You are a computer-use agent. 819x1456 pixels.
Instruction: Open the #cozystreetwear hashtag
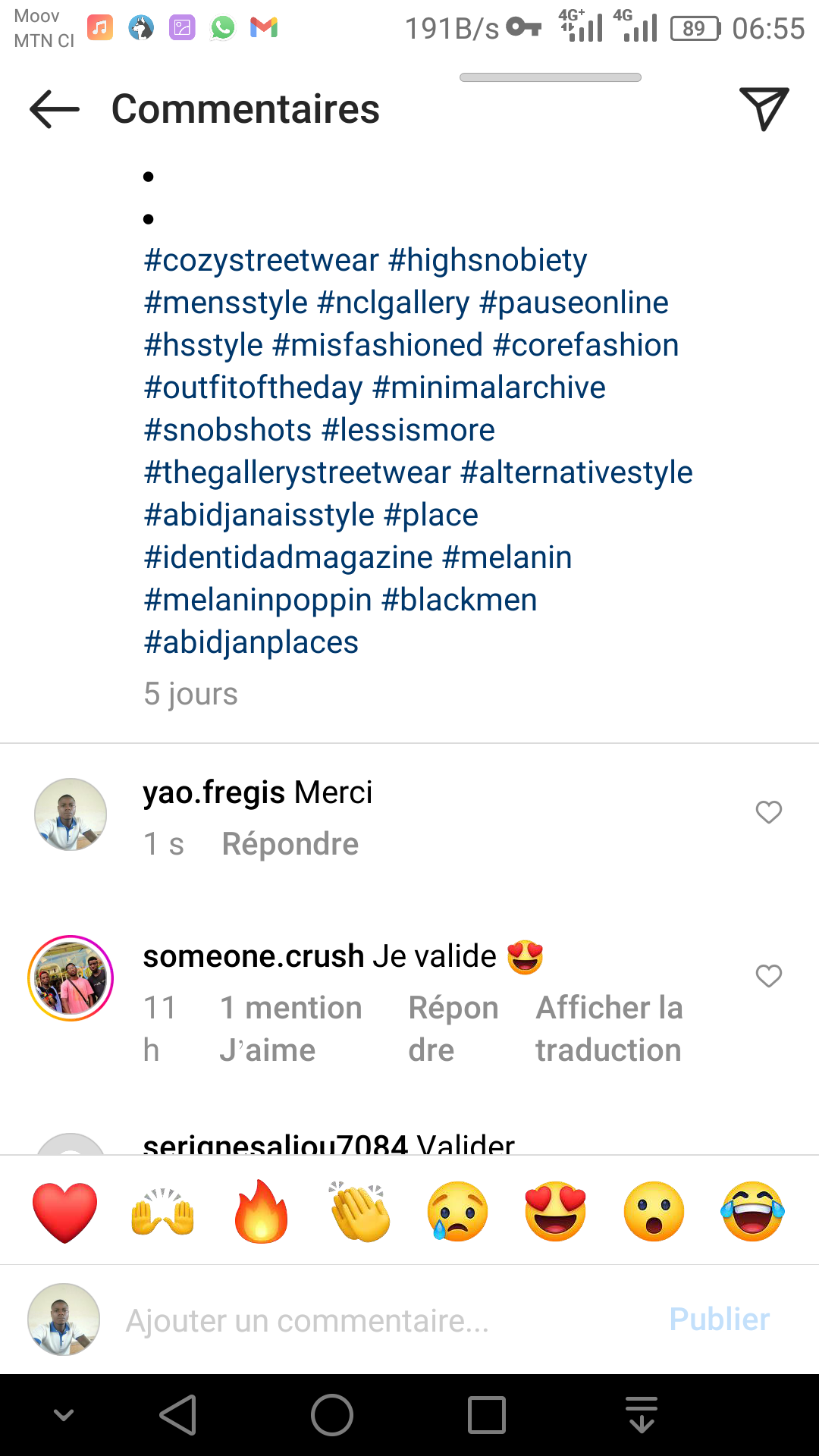click(x=261, y=260)
